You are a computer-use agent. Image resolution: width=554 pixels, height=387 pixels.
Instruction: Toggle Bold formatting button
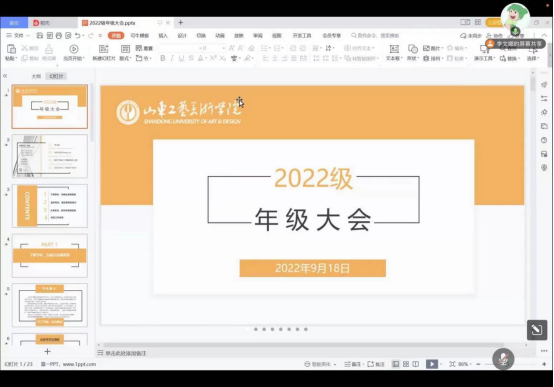[x=163, y=58]
